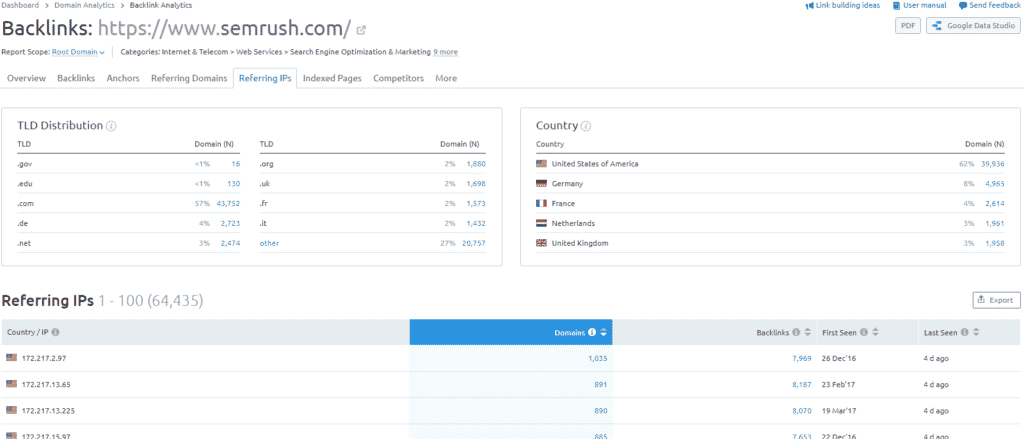Image resolution: width=1024 pixels, height=439 pixels.
Task: Click the .uk domain count 1,698
Action: (476, 184)
